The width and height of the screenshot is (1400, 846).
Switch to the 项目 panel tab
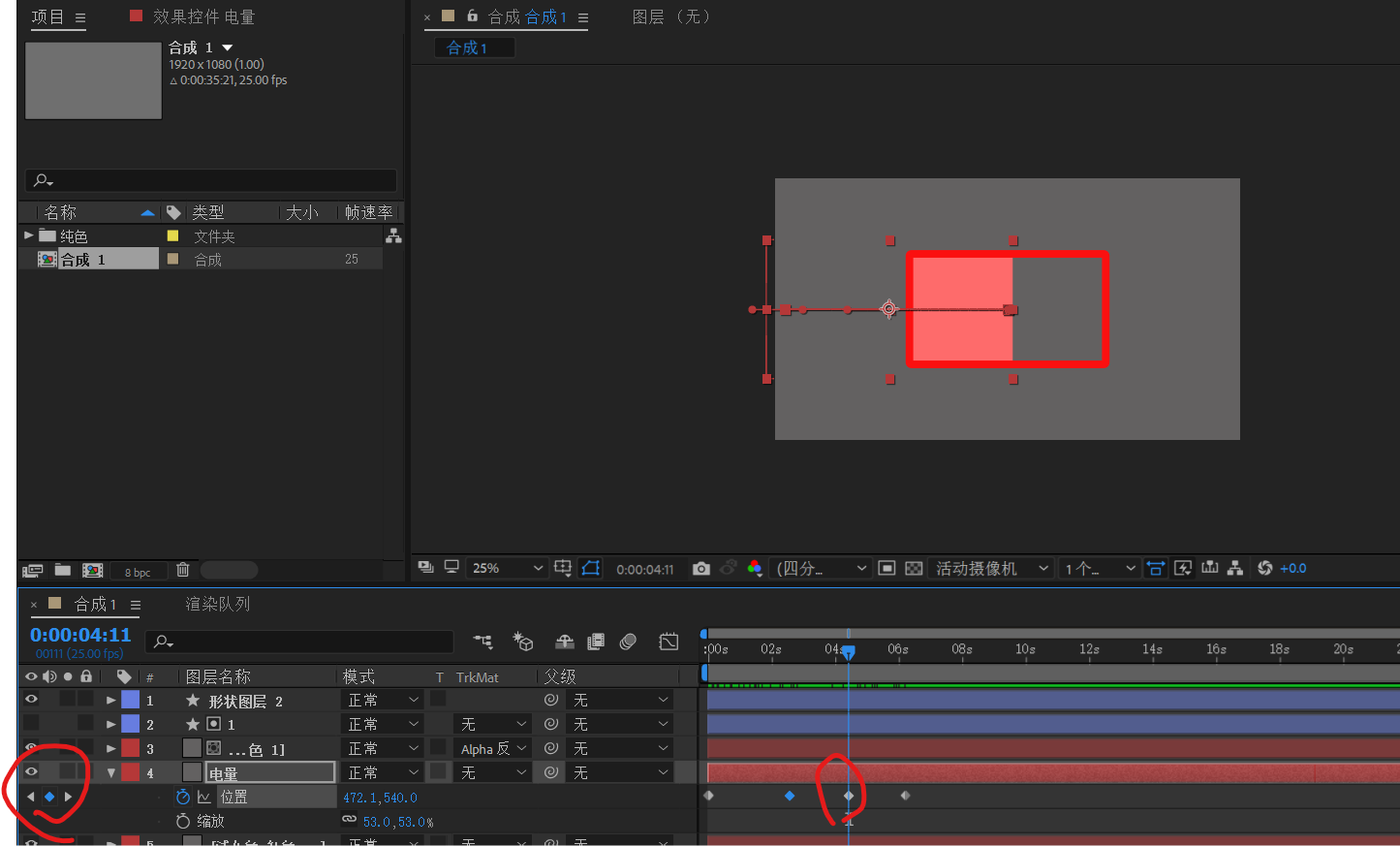pos(47,16)
